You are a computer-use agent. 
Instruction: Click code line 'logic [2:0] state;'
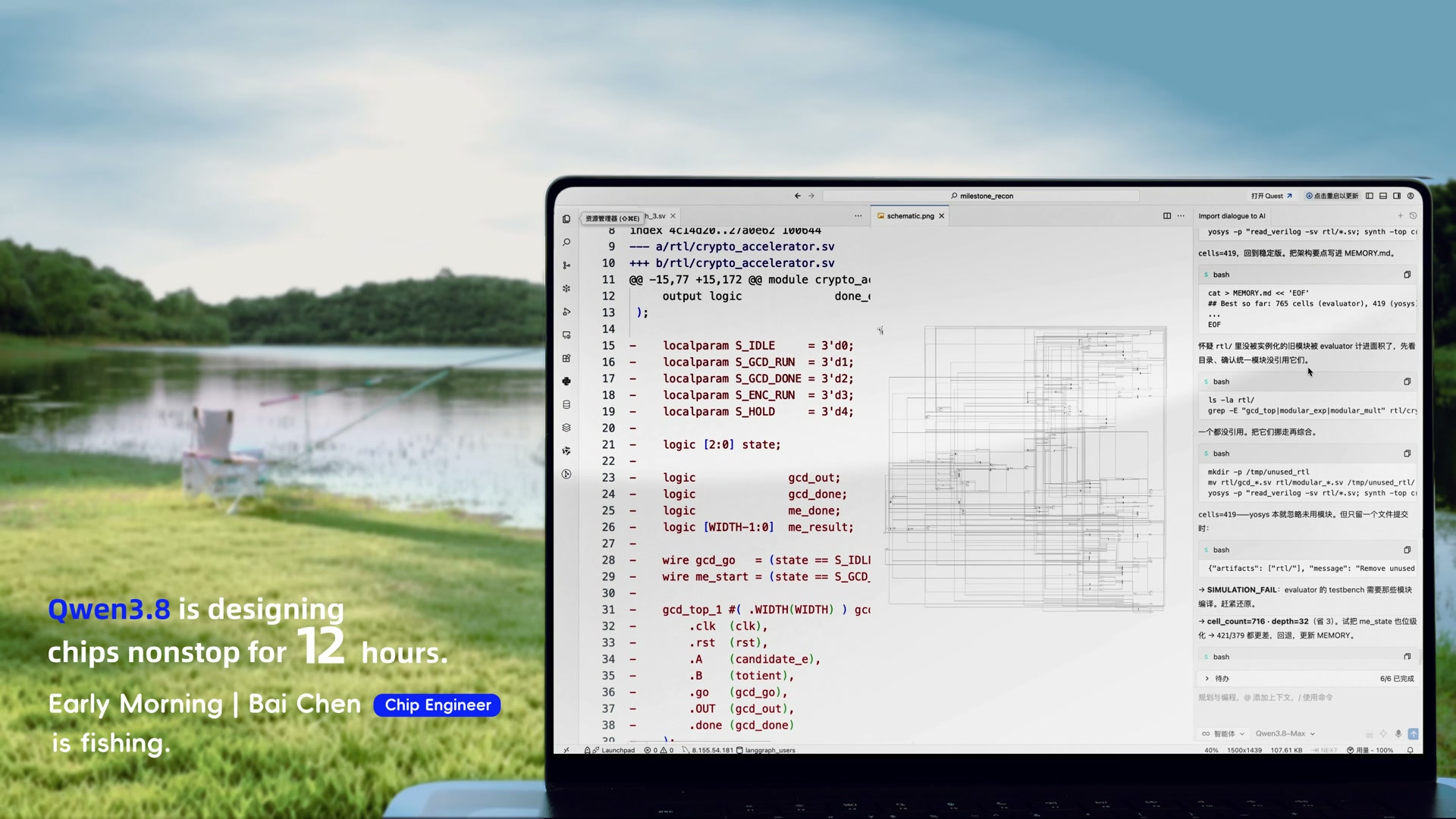coord(722,444)
